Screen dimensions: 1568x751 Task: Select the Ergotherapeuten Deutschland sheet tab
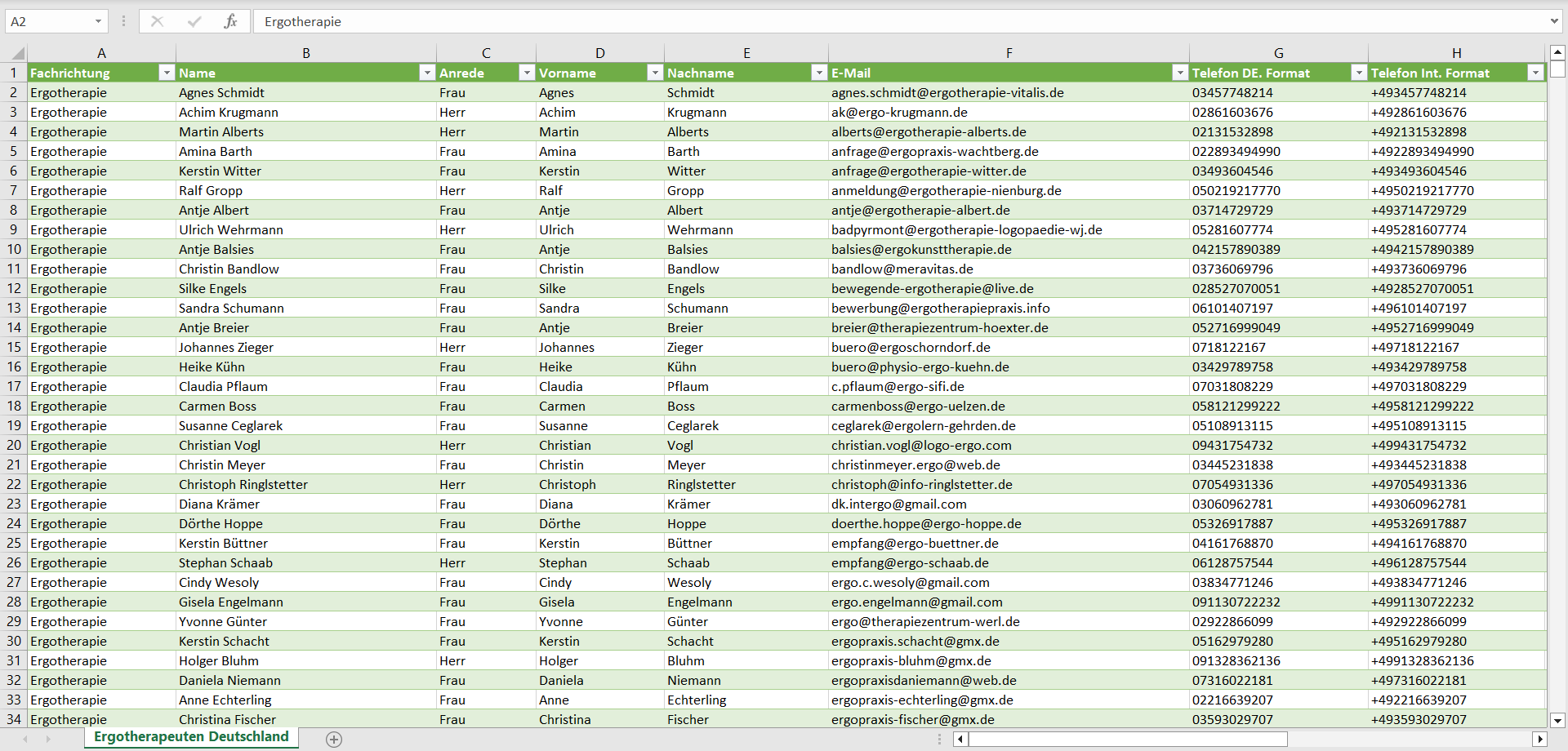pyautogui.click(x=191, y=736)
